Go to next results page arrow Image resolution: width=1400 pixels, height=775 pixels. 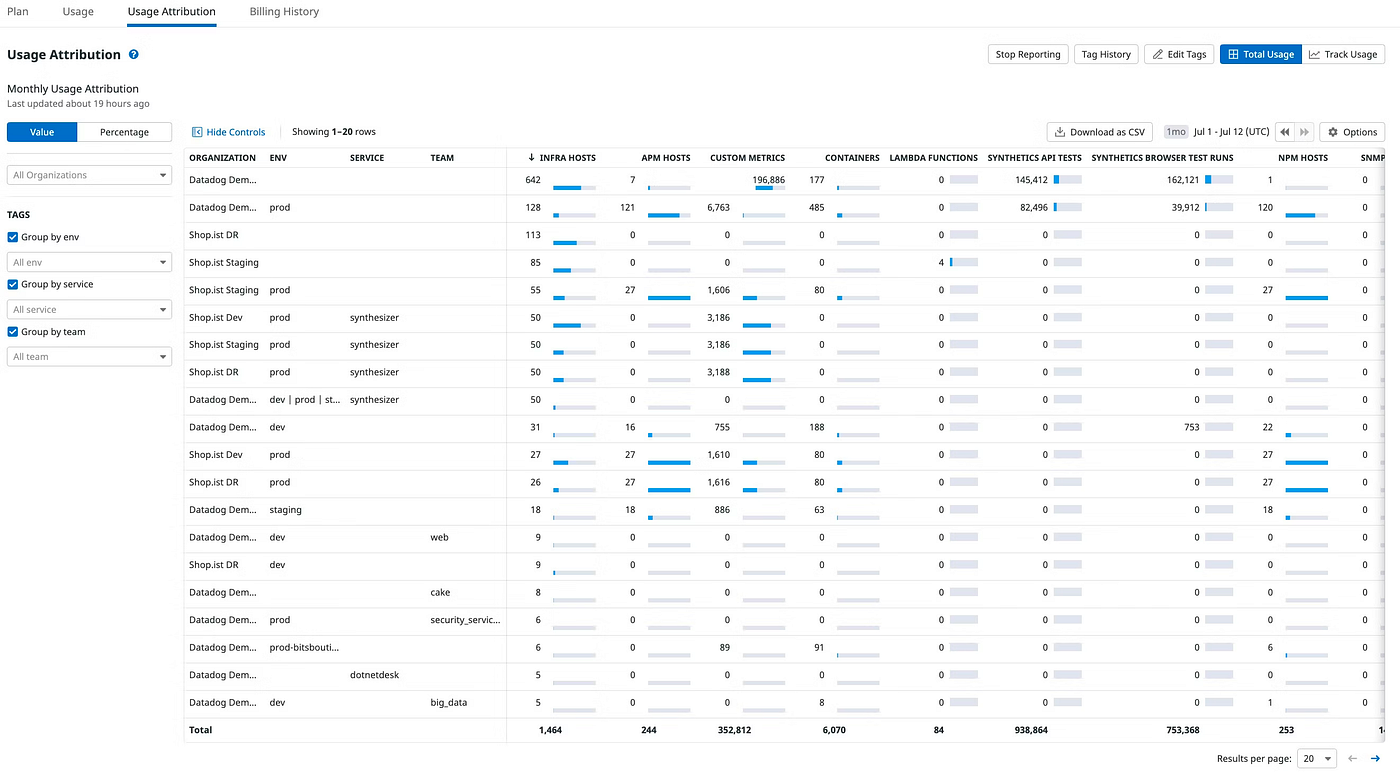[1375, 759]
